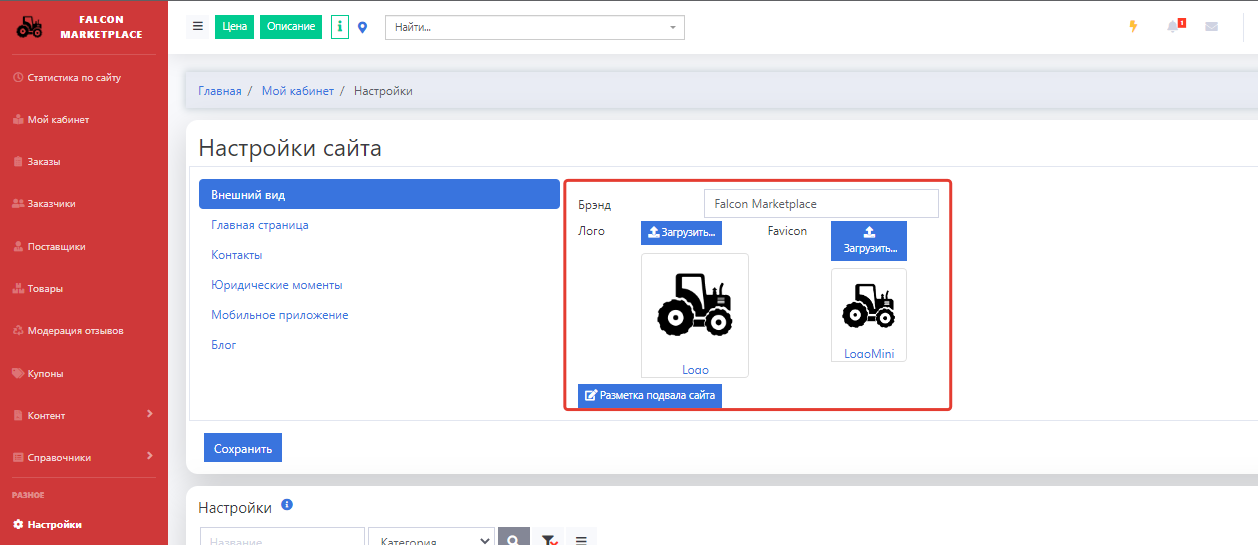
Task: Click the hamburger menu icon in top bar
Action: pos(198,27)
